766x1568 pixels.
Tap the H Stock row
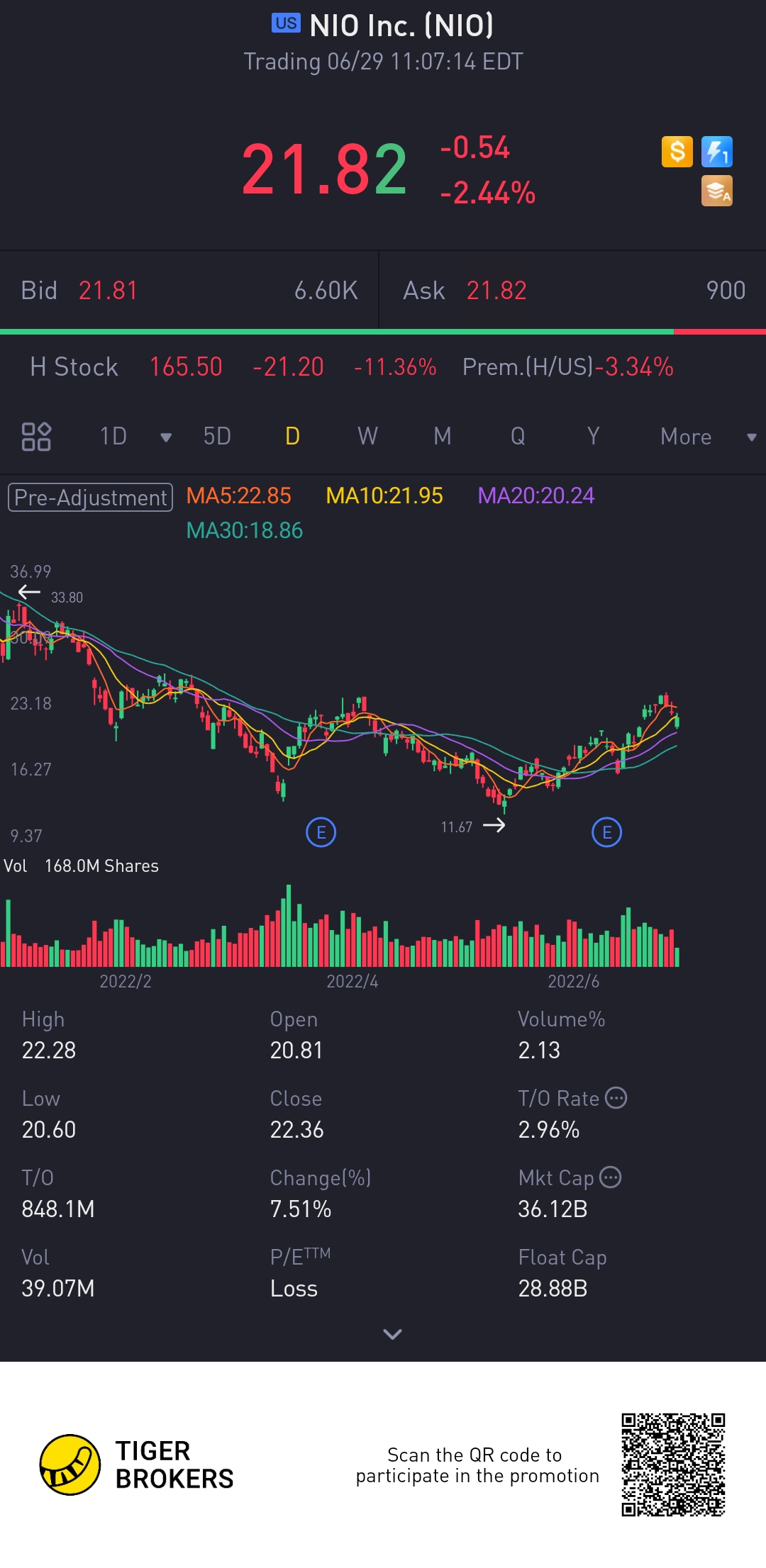383,367
